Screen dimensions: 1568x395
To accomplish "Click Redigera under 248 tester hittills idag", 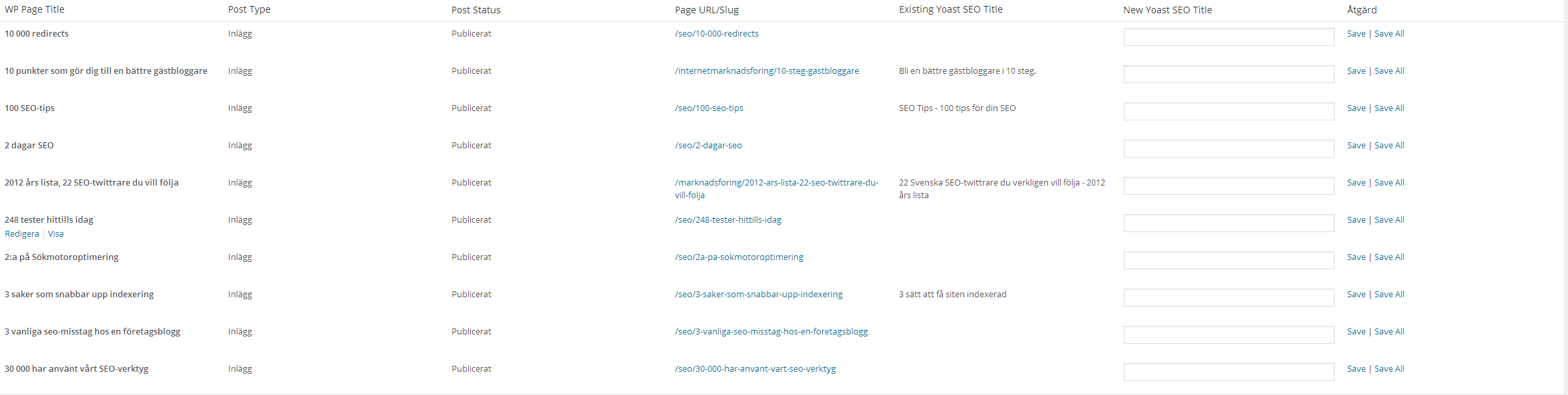I will pyautogui.click(x=22, y=233).
